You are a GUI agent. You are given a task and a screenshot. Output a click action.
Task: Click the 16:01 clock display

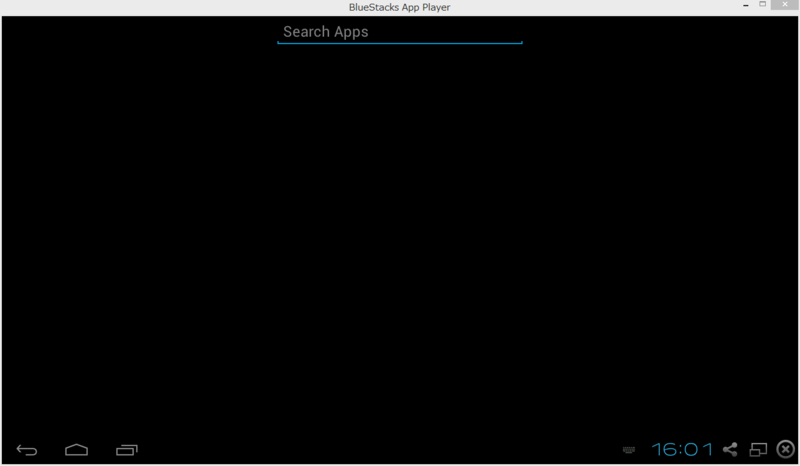coord(682,449)
